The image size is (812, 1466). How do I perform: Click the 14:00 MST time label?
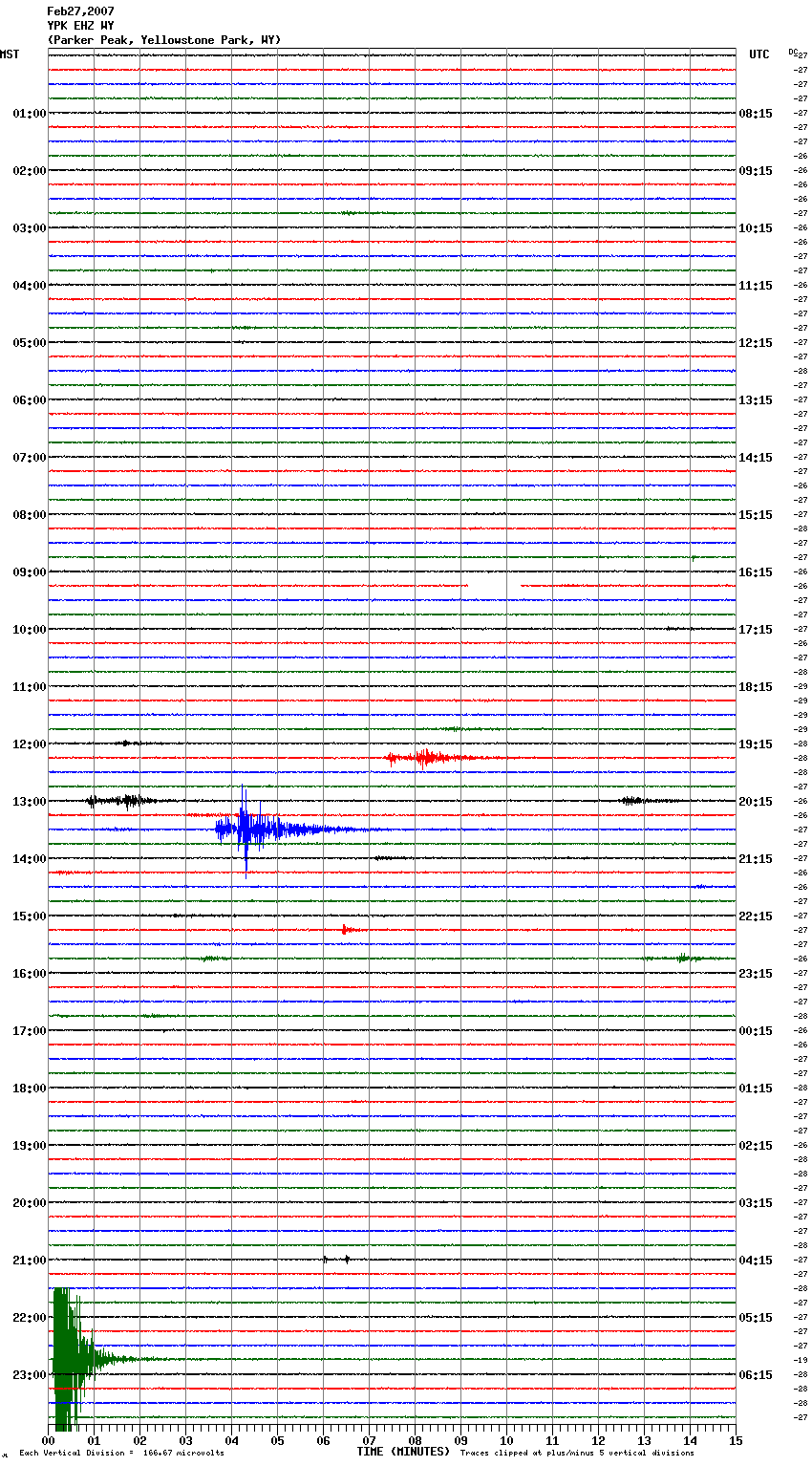coord(29,859)
